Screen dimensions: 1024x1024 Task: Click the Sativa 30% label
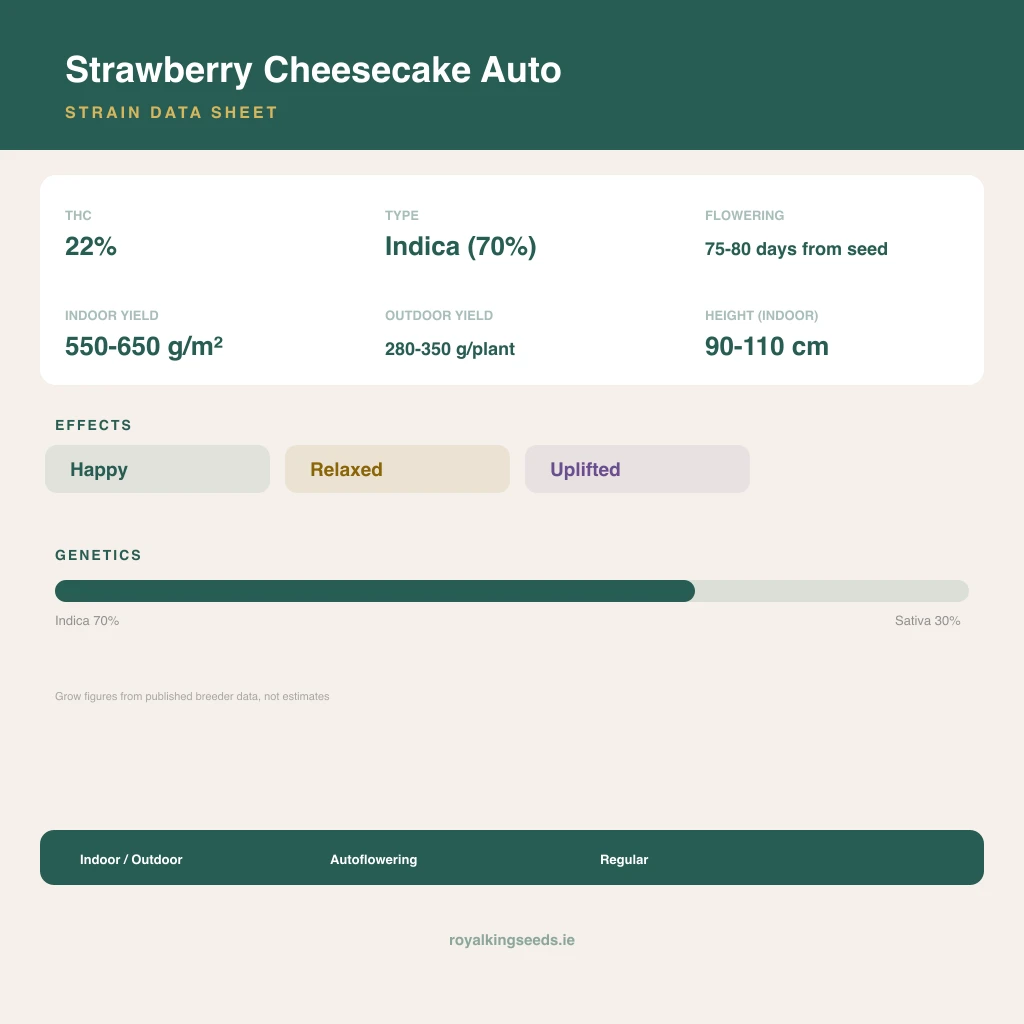pos(927,620)
